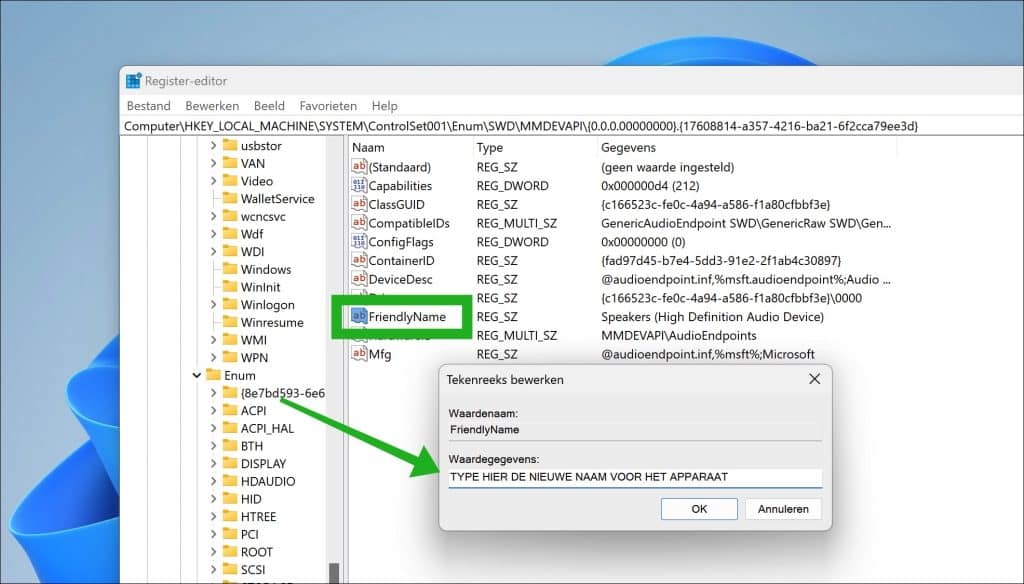Open the Beeld menu
This screenshot has width=1024, height=584.
(x=269, y=105)
